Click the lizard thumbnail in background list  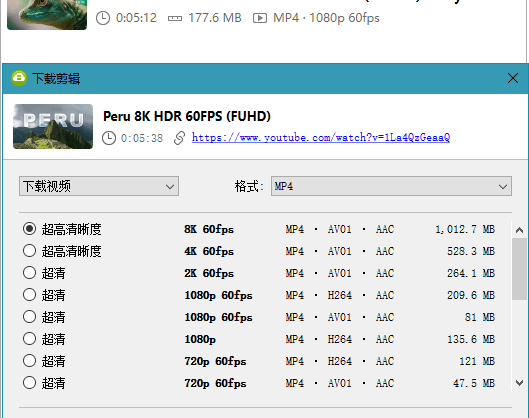pyautogui.click(x=47, y=15)
